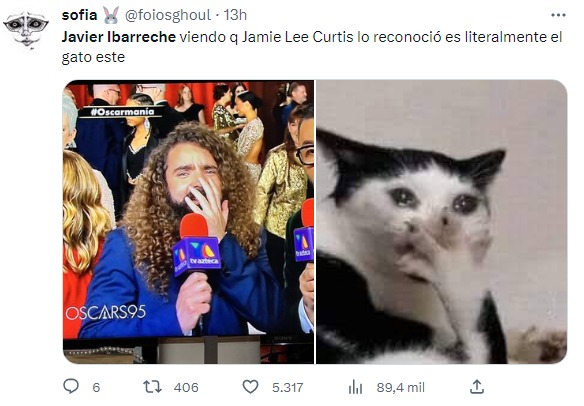Screen dimensions: 584x406
Task: Open the crying cat meme image
Action: coord(442,222)
